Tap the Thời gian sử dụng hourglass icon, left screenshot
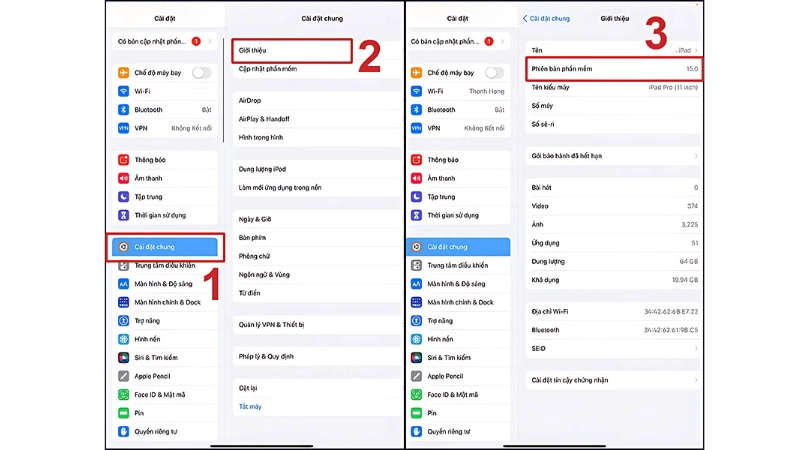Screen dimensions: 800x450 coord(123,215)
